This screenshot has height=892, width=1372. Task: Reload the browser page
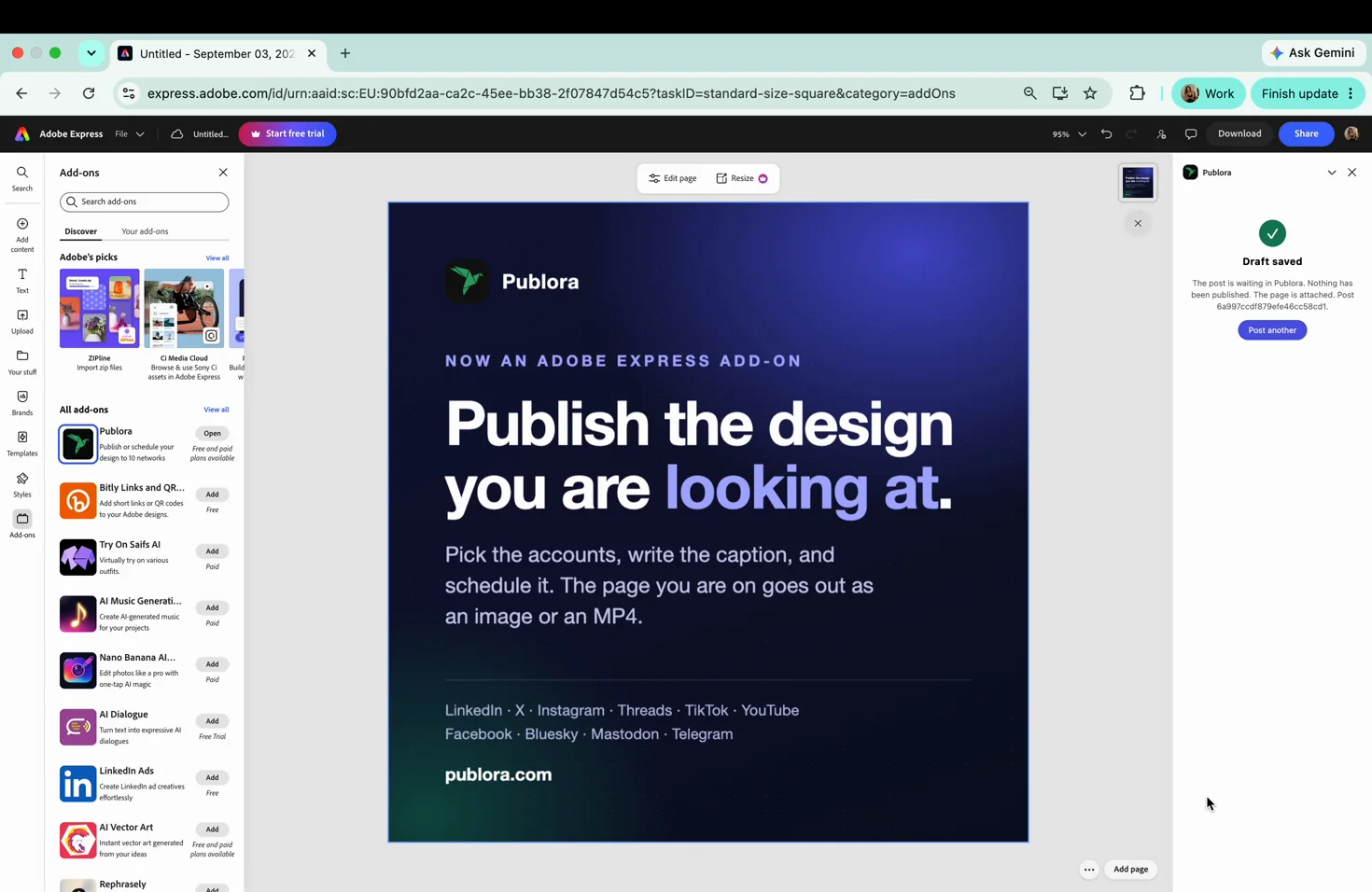click(x=89, y=93)
